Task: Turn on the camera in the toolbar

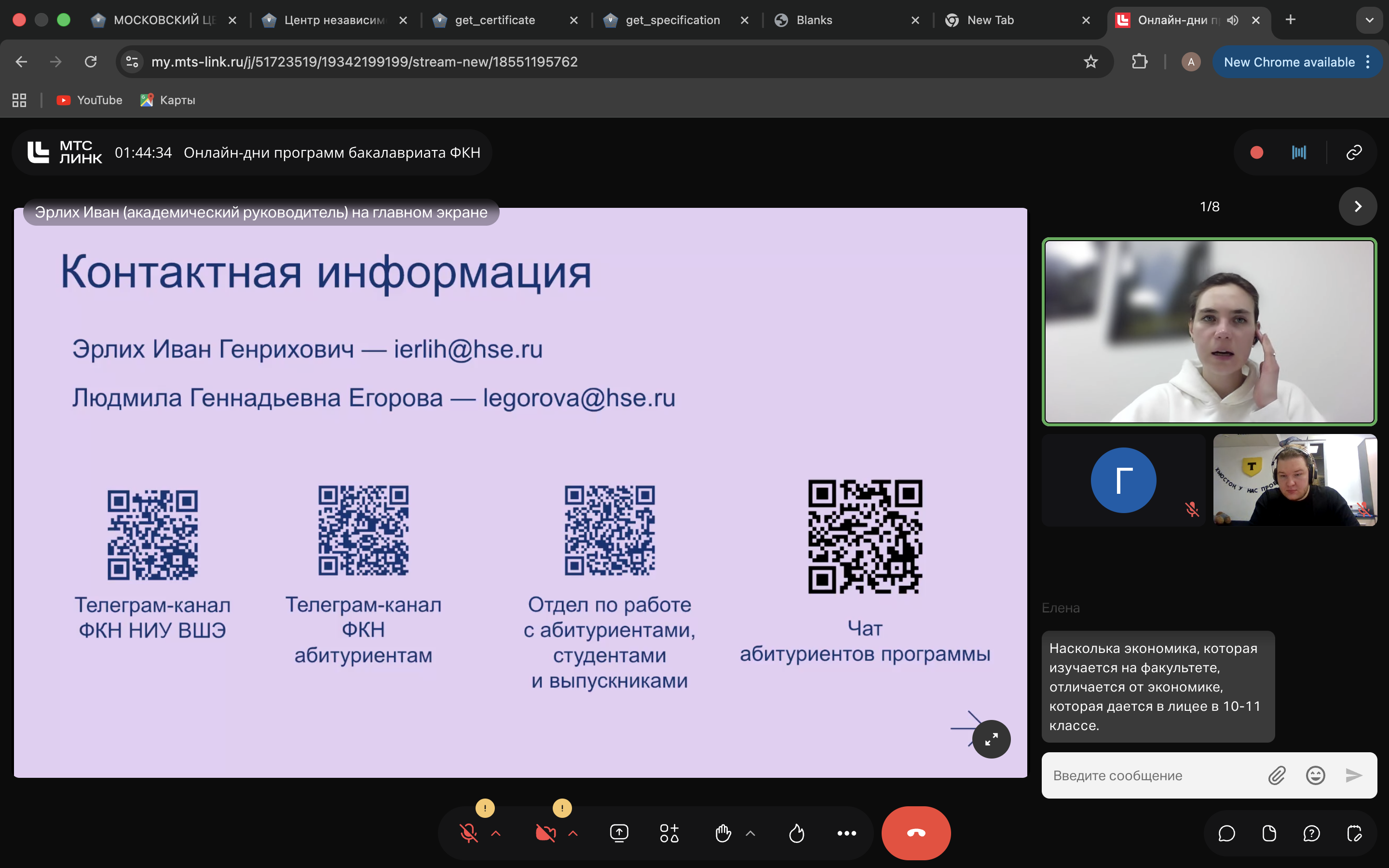Action: tap(545, 833)
